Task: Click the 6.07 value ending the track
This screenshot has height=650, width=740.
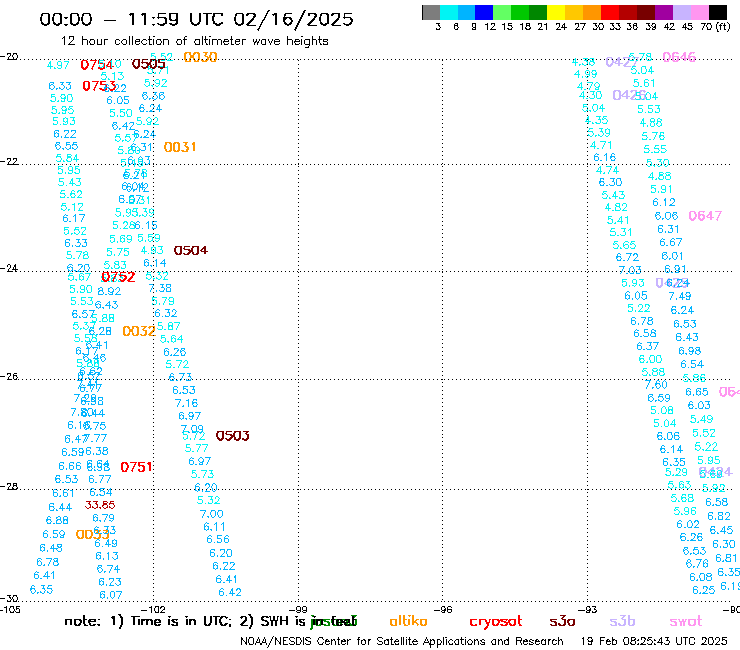Action: 111,595
